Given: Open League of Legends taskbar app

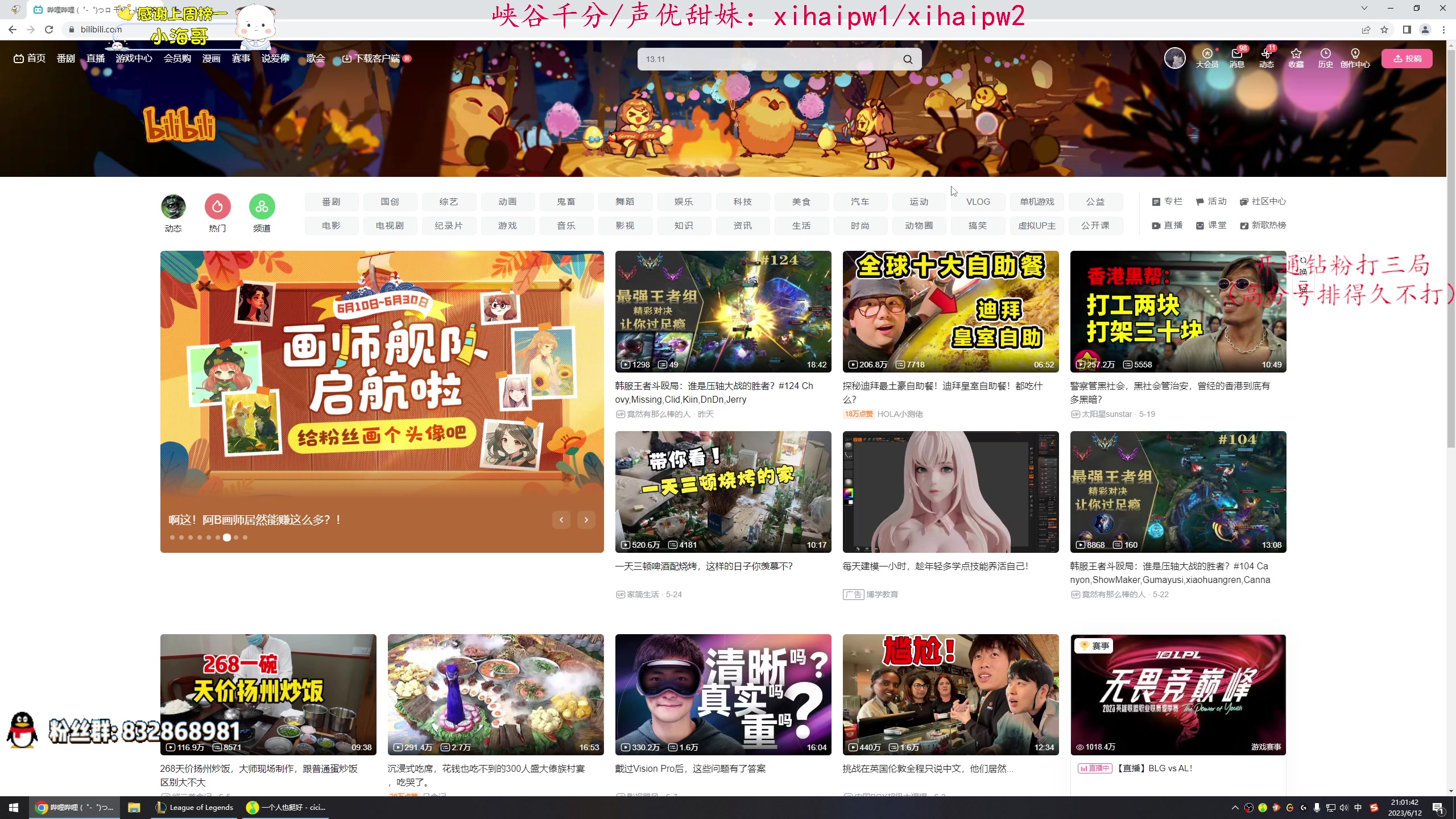Looking at the screenshot, I should point(195,808).
